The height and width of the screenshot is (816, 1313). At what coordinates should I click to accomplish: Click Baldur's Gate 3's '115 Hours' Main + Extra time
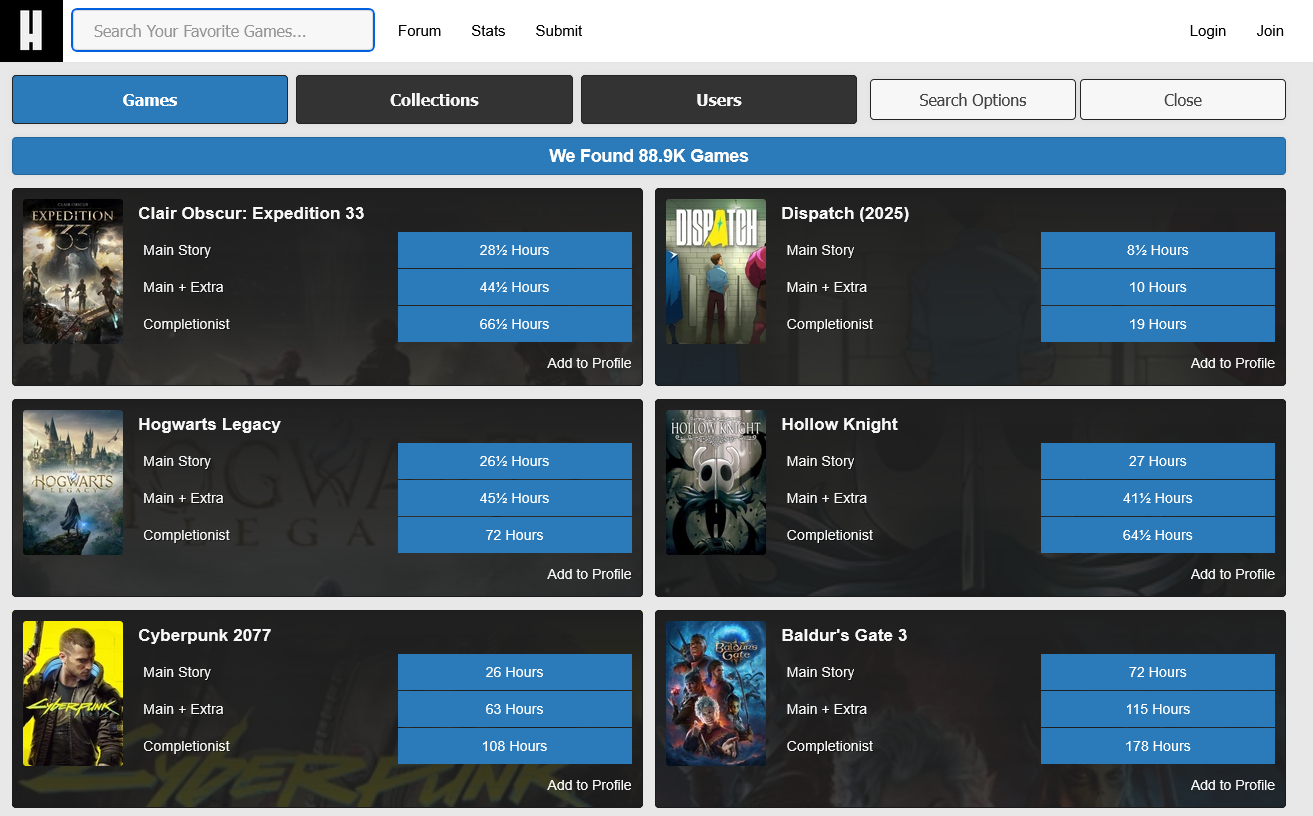point(1158,709)
